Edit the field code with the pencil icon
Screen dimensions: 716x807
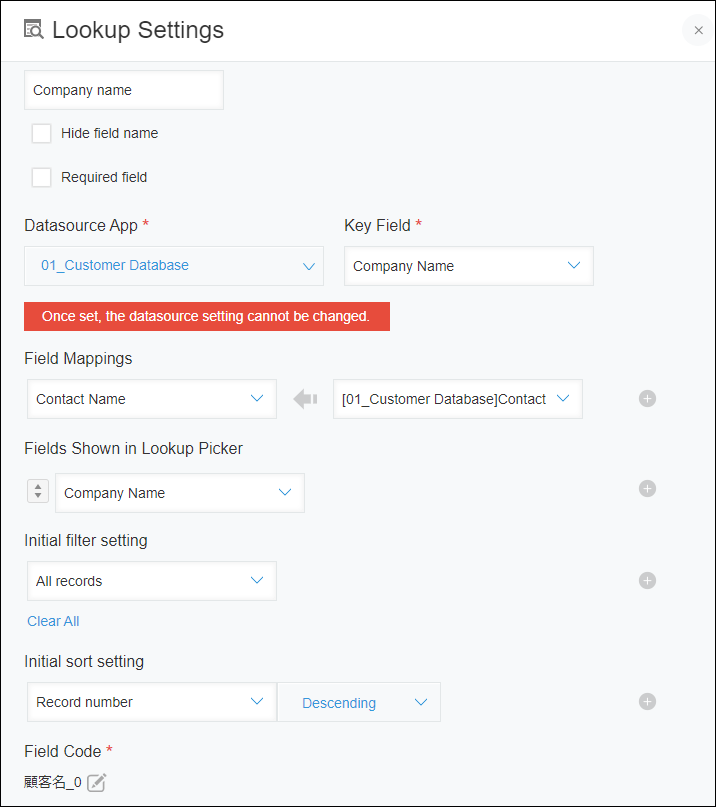click(96, 782)
